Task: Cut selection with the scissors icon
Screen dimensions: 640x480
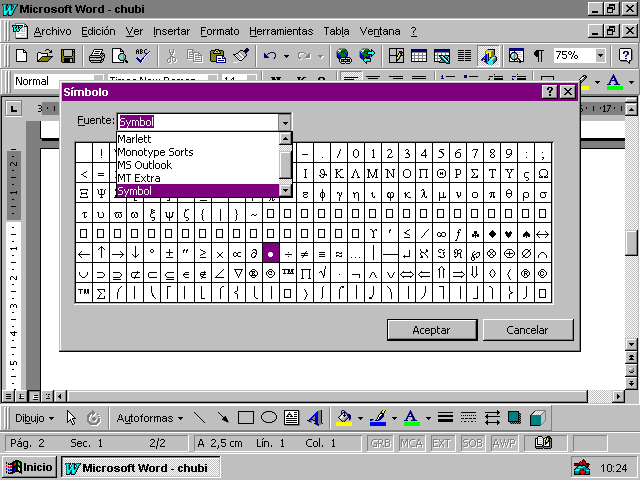Action: [172, 56]
